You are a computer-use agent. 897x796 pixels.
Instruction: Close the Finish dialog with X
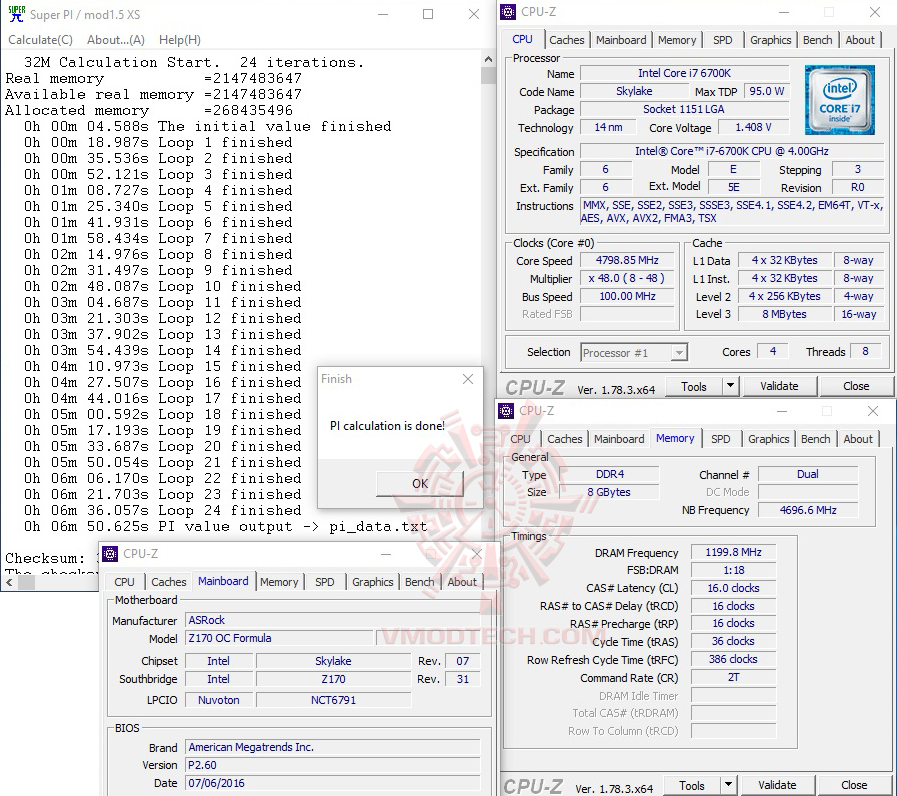pyautogui.click(x=468, y=379)
